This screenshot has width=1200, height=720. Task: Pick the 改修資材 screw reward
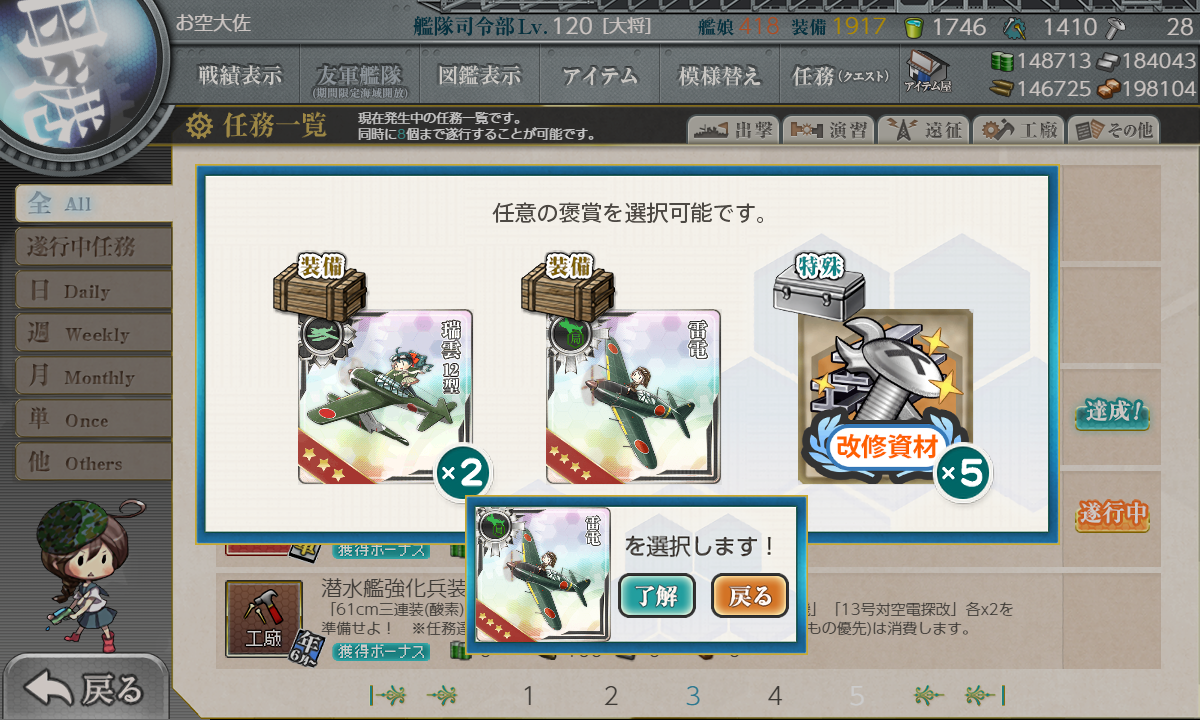click(x=885, y=397)
